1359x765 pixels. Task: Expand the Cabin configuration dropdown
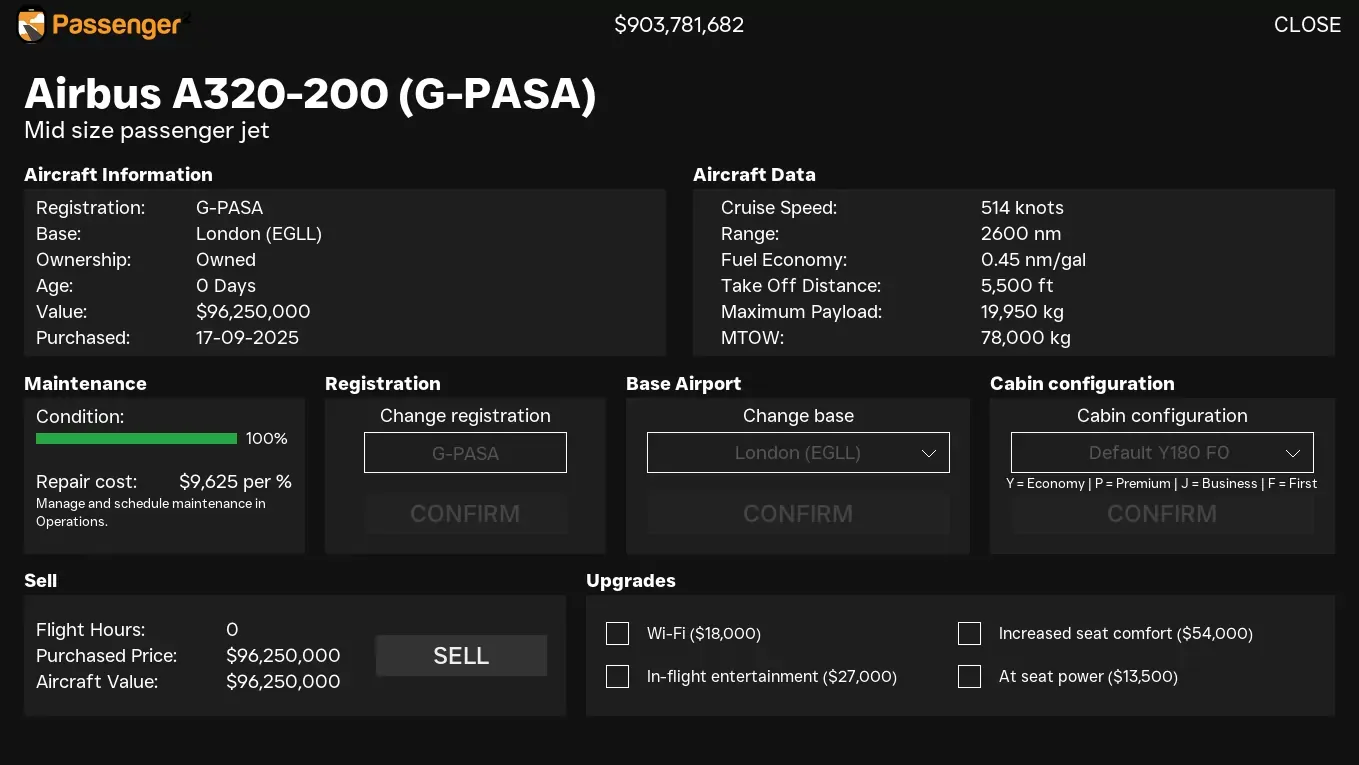(1161, 453)
